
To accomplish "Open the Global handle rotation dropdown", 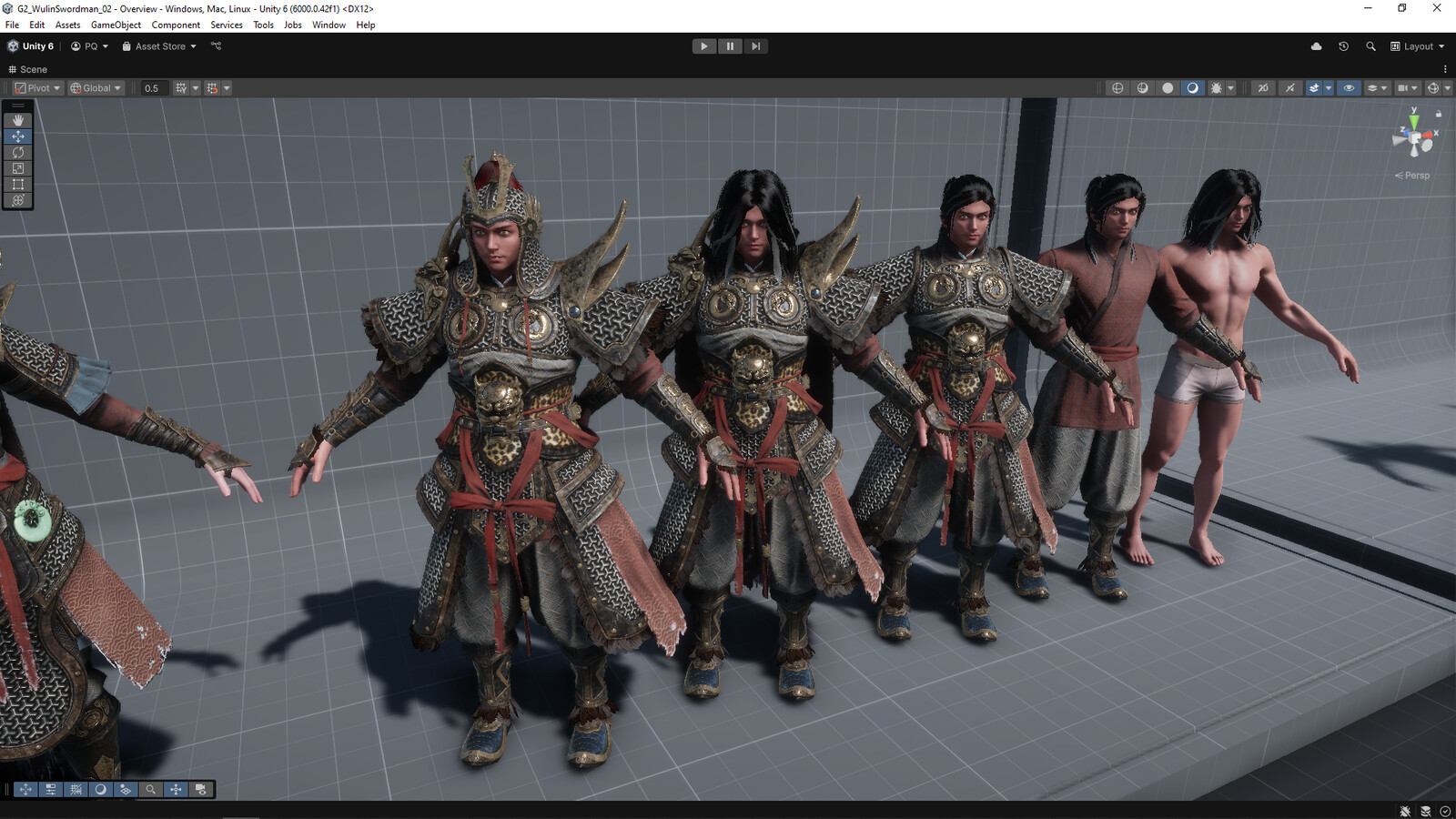I will 96,88.
